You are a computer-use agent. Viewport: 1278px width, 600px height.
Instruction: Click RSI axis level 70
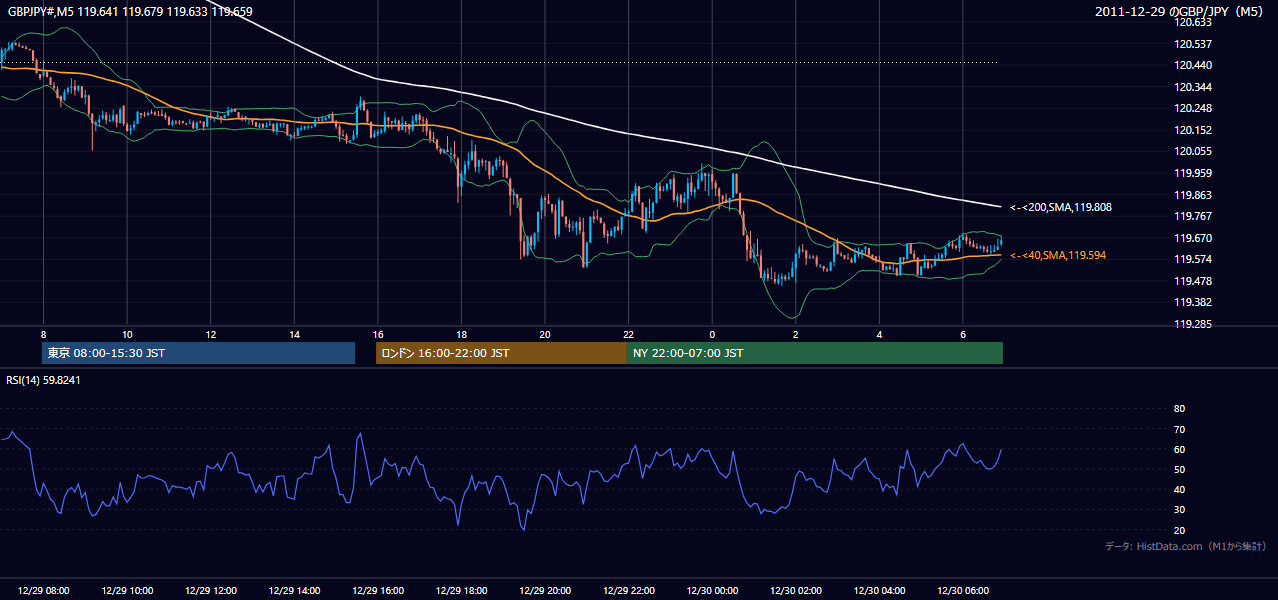pos(1179,429)
